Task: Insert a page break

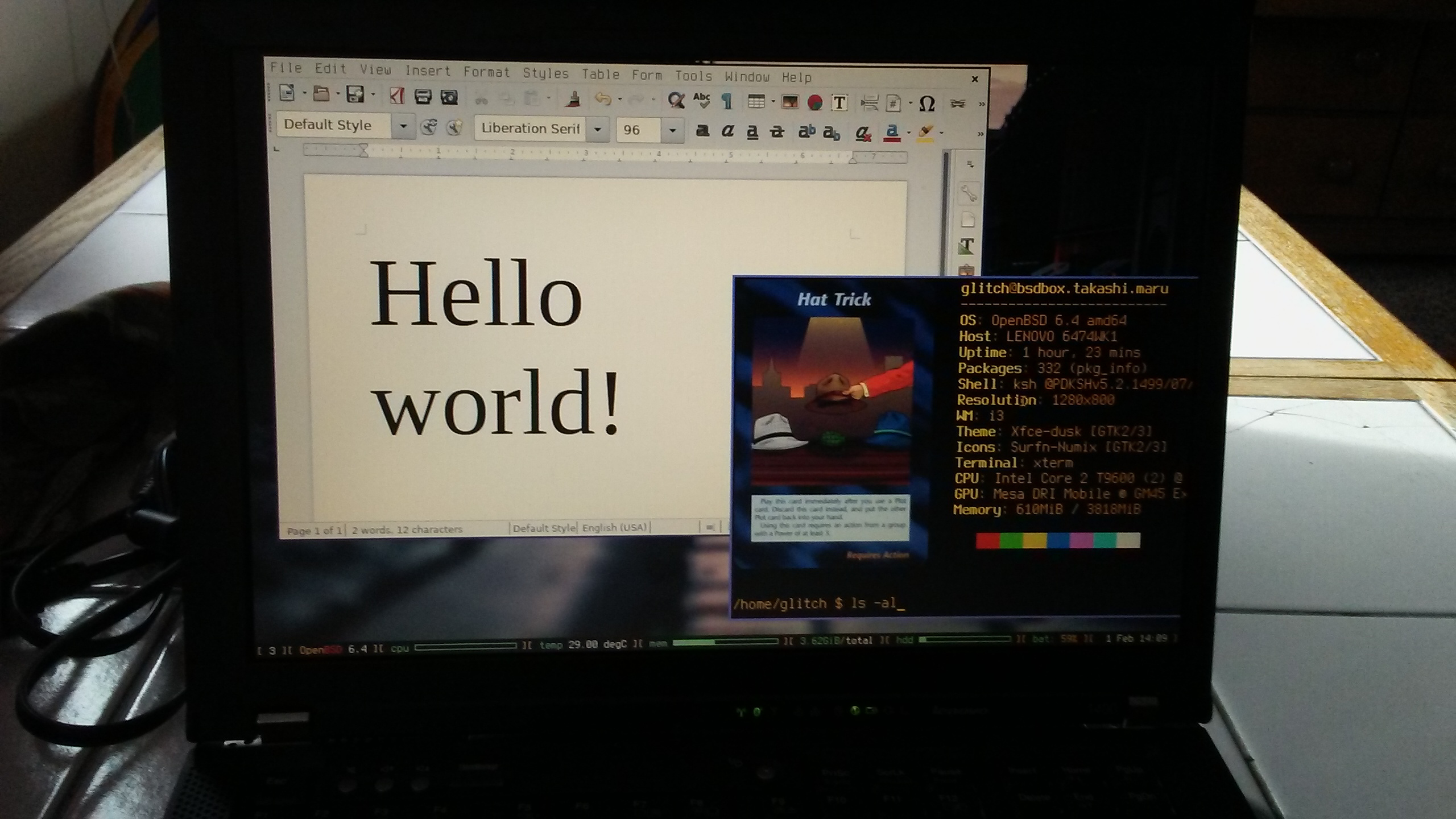Action: coord(869,104)
